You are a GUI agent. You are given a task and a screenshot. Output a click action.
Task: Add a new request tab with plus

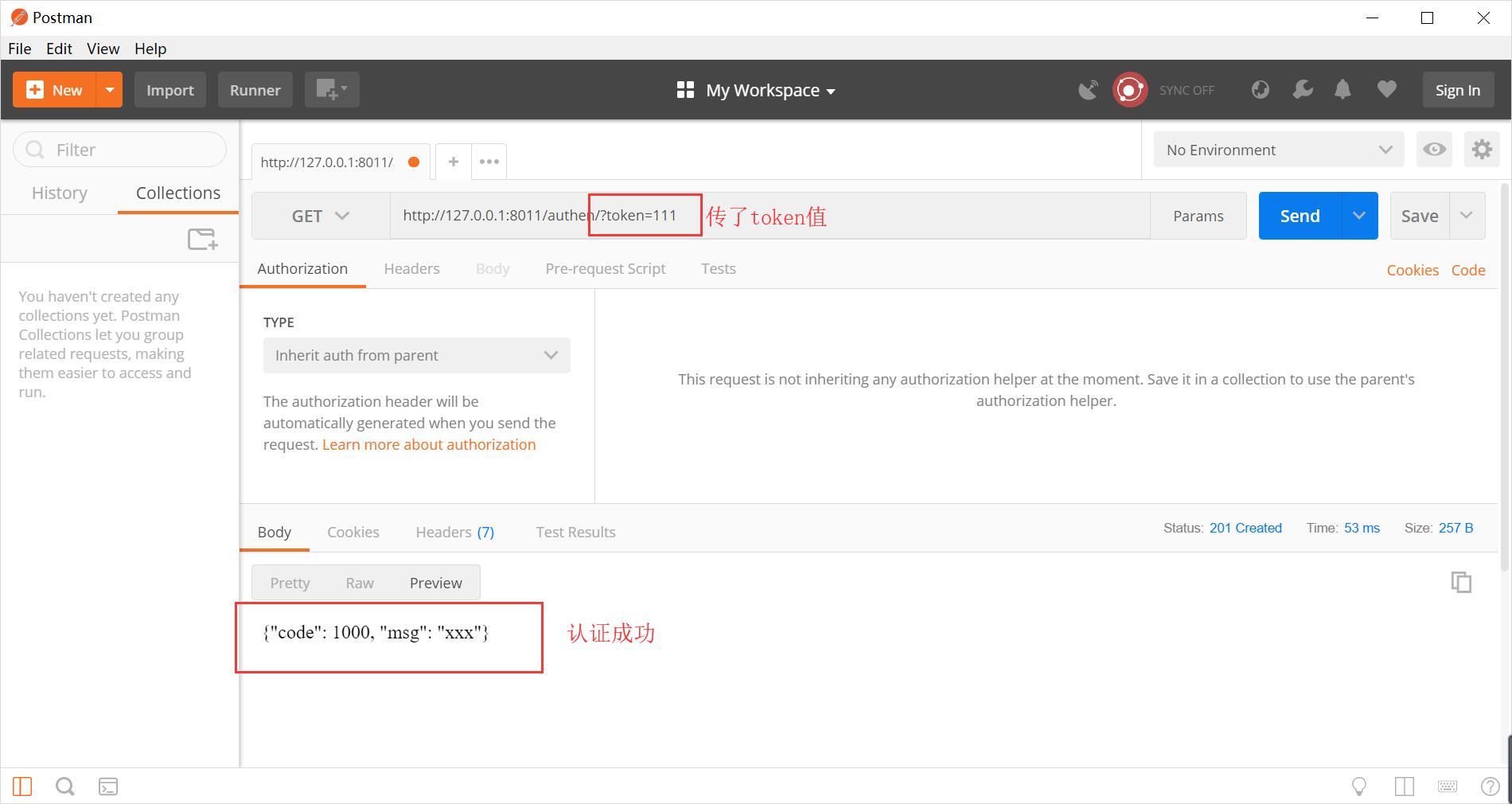click(453, 162)
